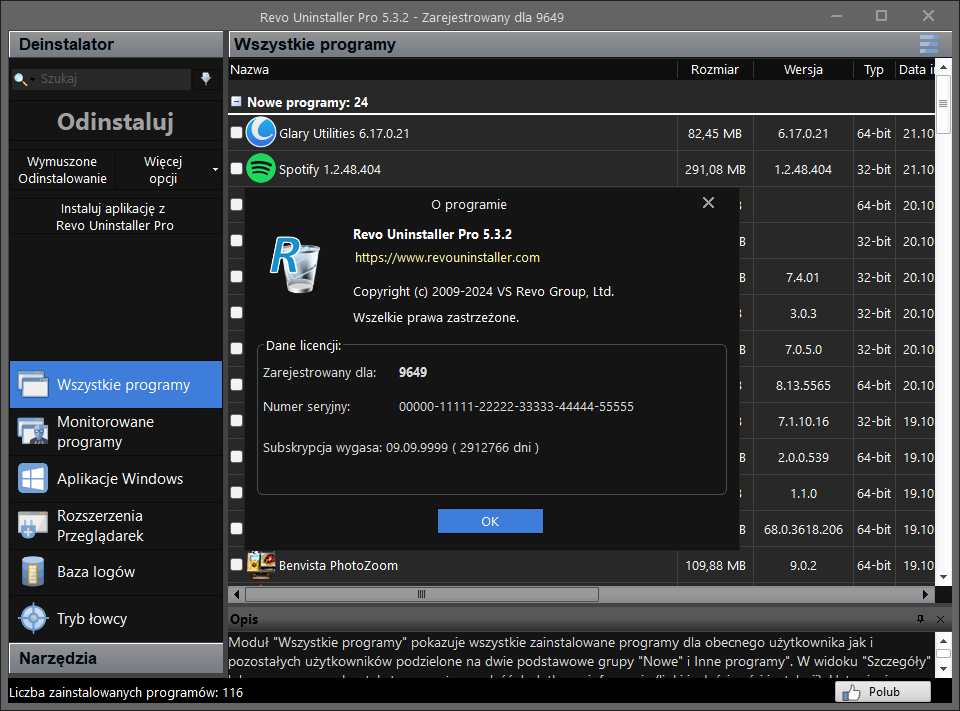Click the Glary Utilities program icon

pyautogui.click(x=261, y=132)
